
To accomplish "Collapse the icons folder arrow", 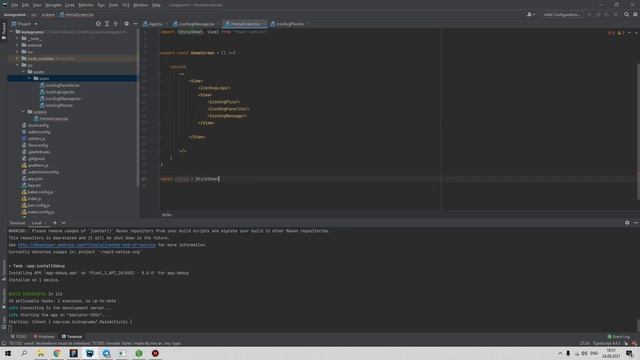I will 29,78.
